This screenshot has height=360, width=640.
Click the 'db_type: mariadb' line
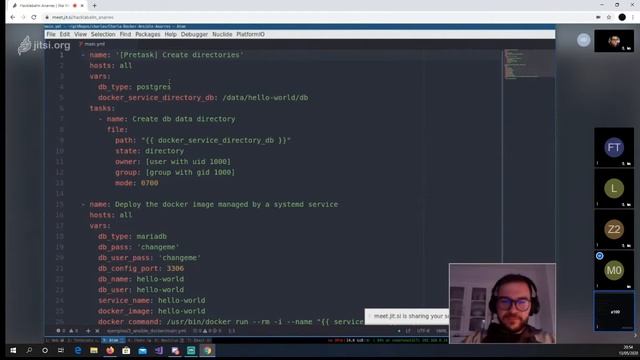132,236
